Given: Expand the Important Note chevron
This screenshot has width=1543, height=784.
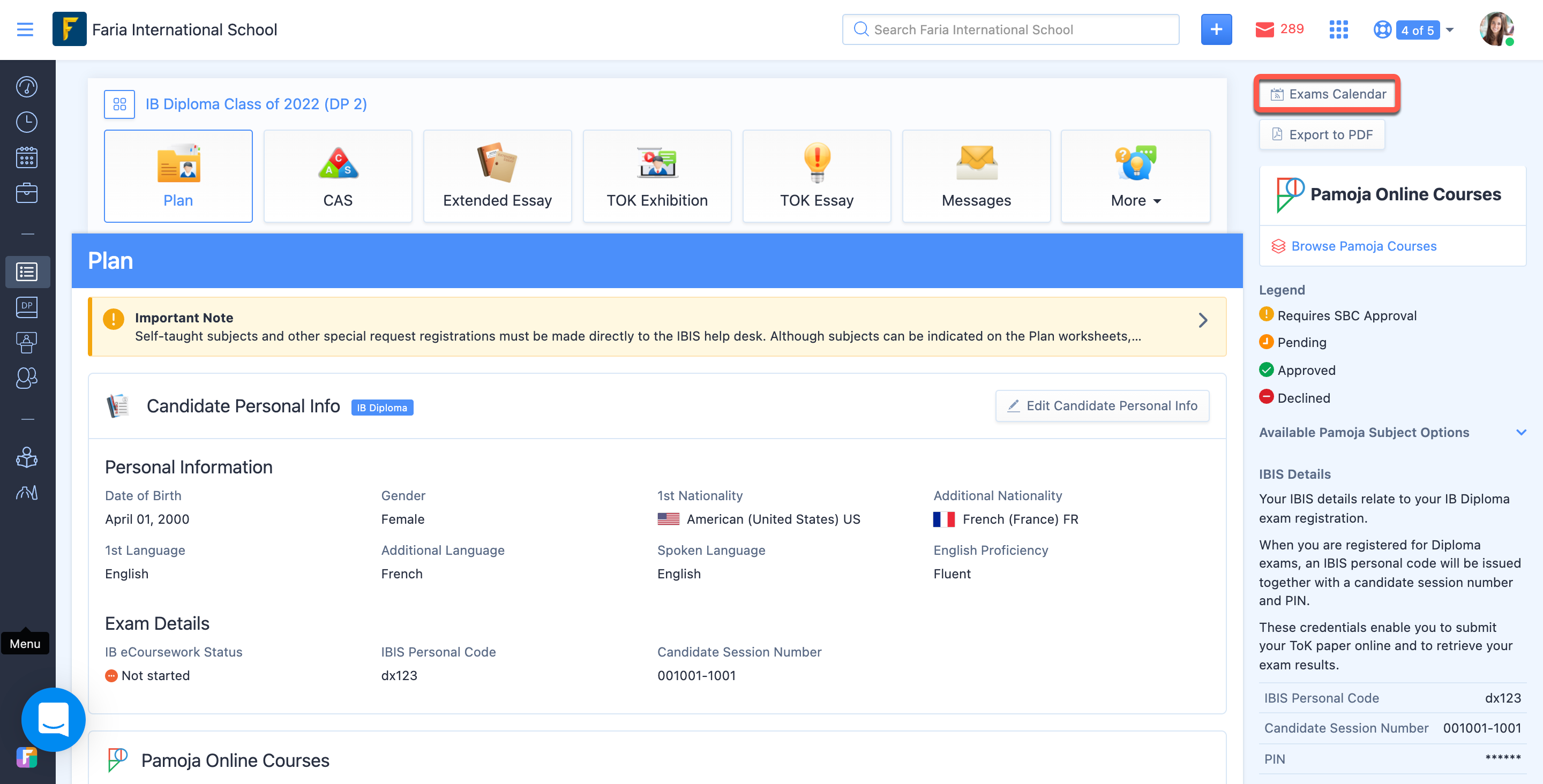Looking at the screenshot, I should tap(1202, 320).
